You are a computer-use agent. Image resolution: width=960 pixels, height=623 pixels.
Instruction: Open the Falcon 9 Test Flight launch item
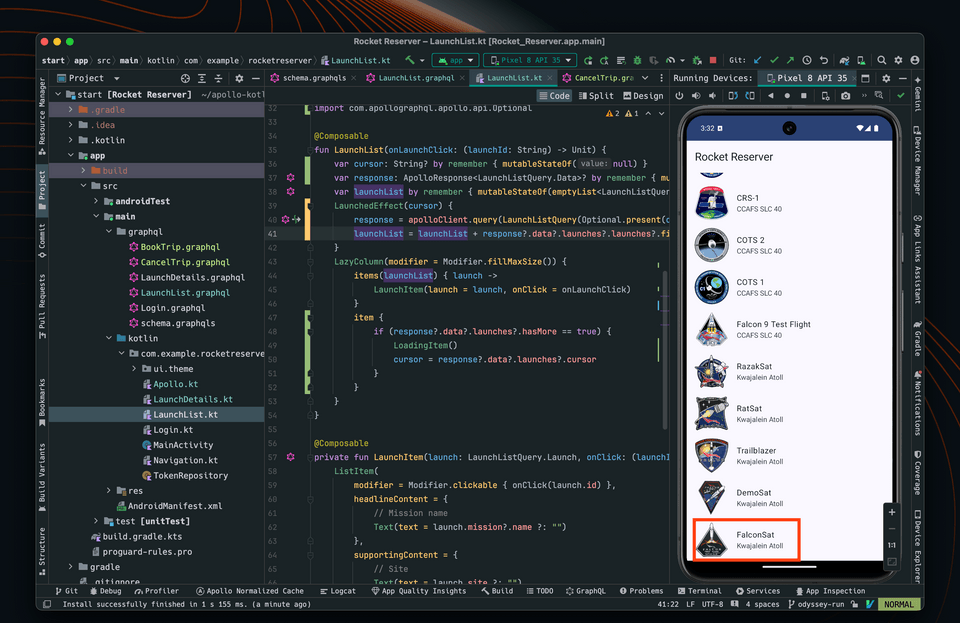point(790,329)
